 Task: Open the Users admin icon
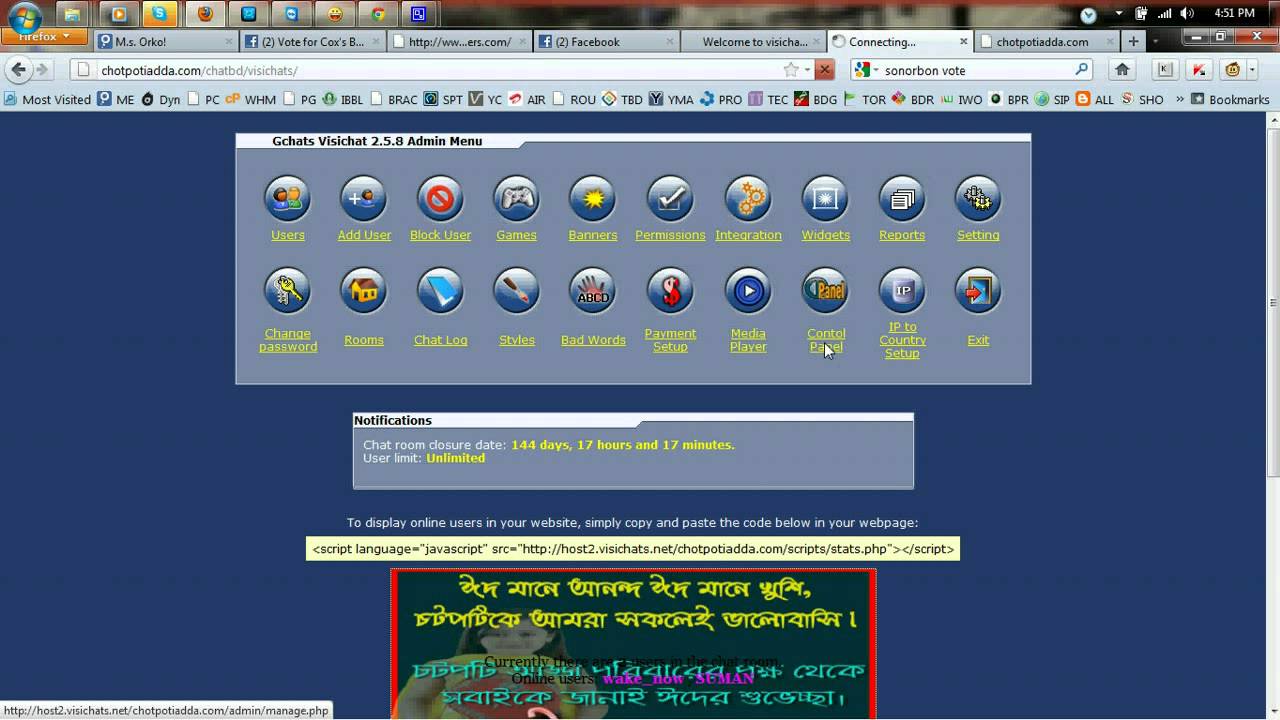[287, 198]
